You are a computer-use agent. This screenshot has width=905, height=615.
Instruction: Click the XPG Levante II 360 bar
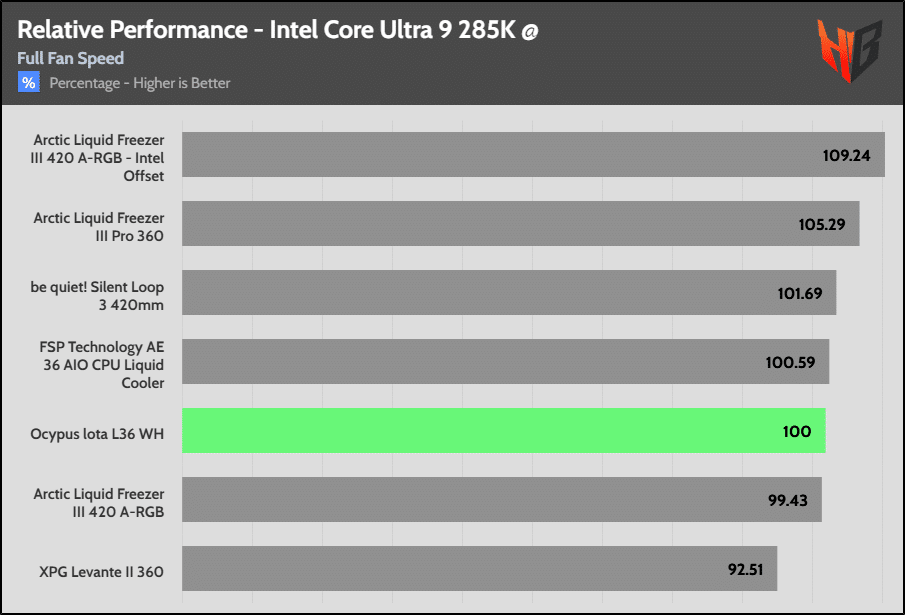point(480,568)
